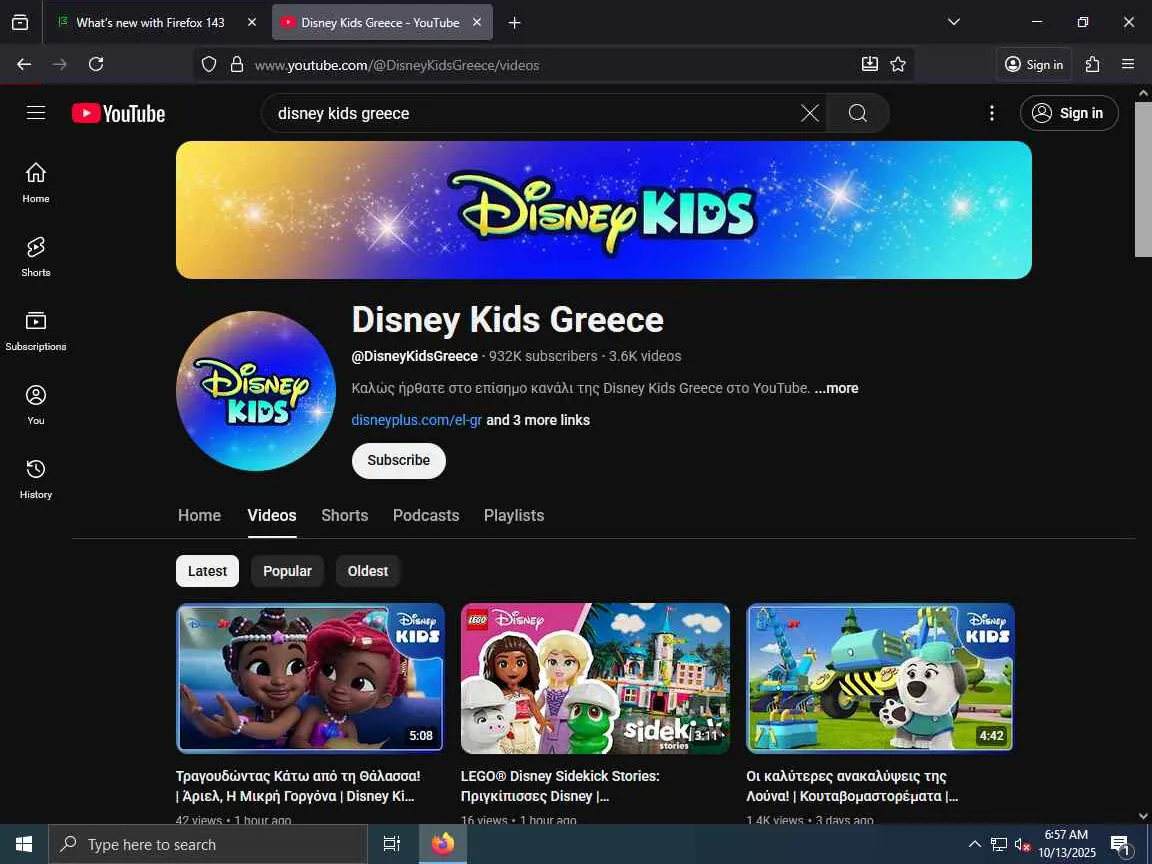Open a new tab with plus icon
This screenshot has width=1152, height=864.
point(514,23)
